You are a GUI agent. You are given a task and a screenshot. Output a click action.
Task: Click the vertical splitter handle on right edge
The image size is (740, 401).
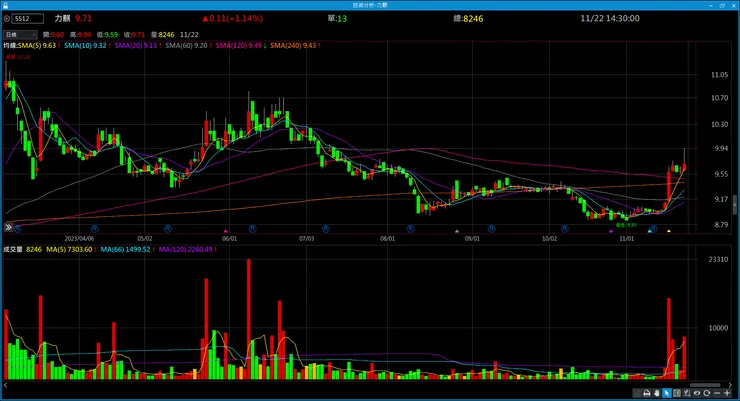pos(735,205)
